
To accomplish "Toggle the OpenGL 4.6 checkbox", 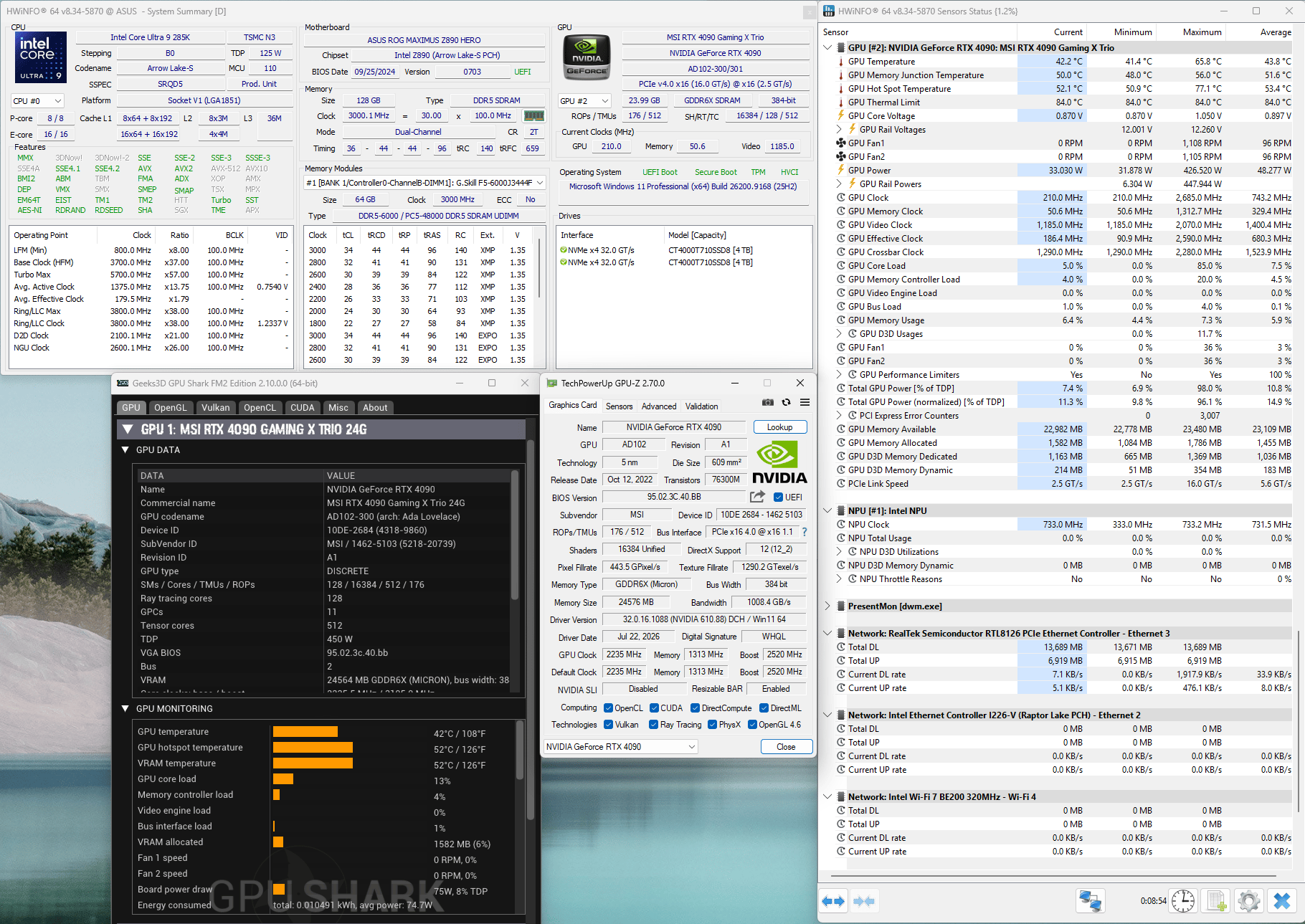I will (x=752, y=725).
